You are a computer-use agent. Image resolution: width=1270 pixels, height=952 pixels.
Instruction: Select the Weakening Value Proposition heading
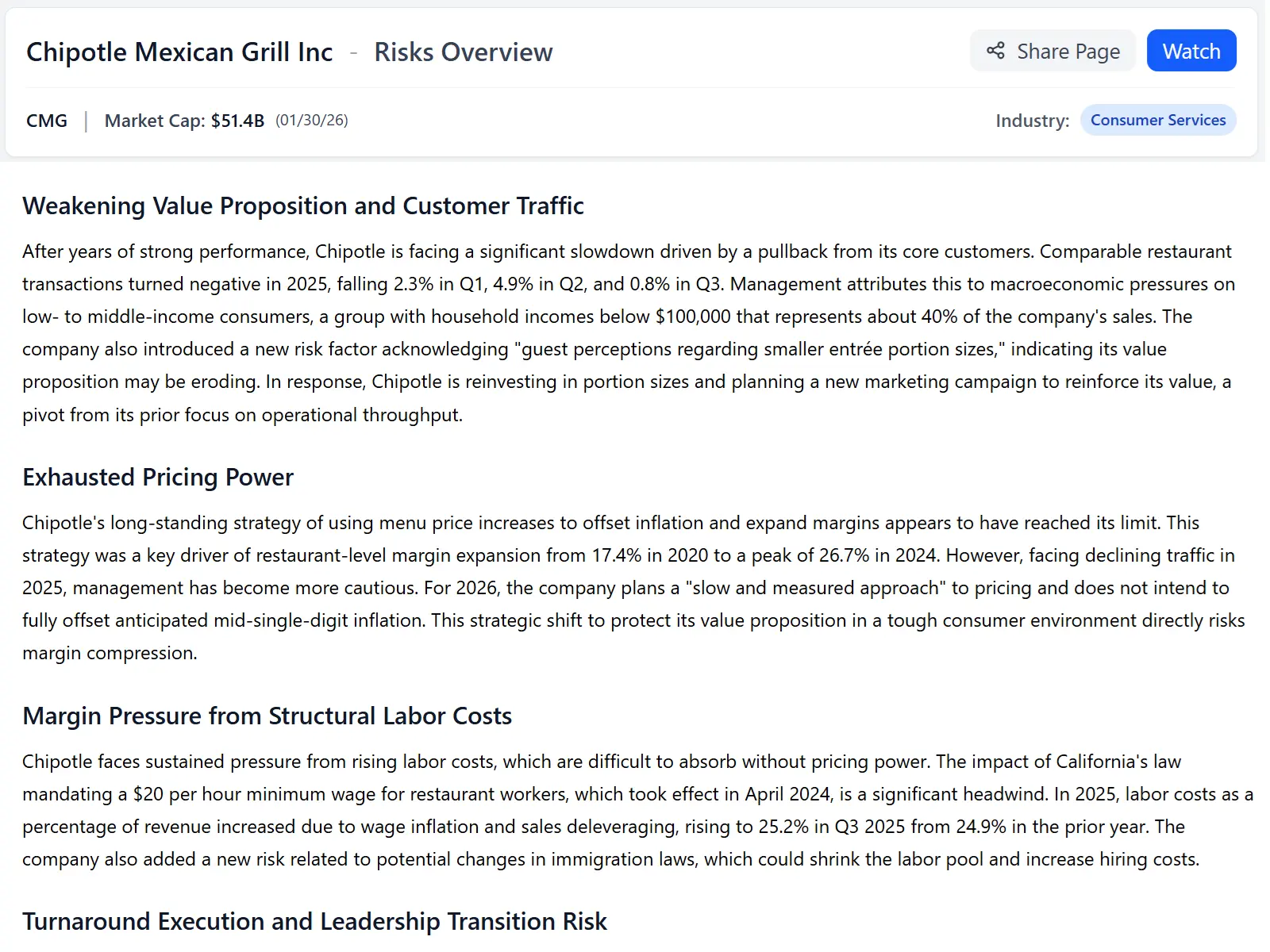(x=302, y=205)
